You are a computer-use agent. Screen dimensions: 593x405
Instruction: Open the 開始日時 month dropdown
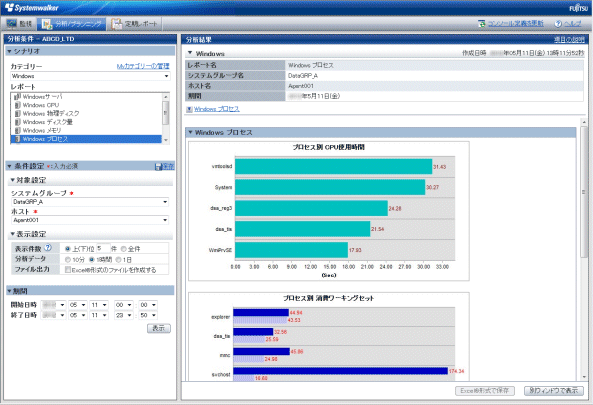(78, 305)
